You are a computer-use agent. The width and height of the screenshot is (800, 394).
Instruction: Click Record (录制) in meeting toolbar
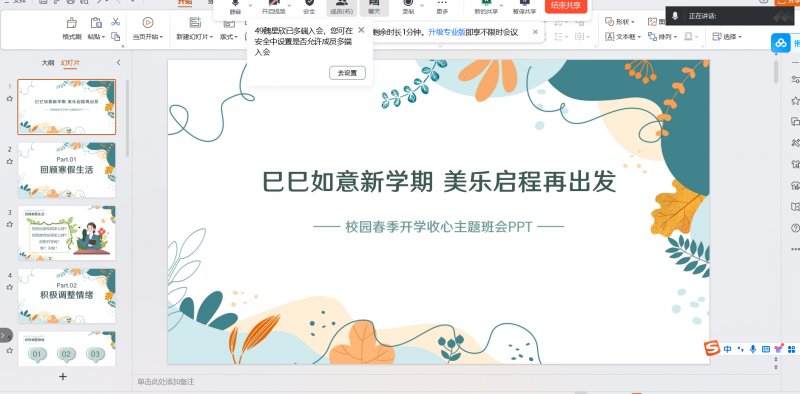407,7
